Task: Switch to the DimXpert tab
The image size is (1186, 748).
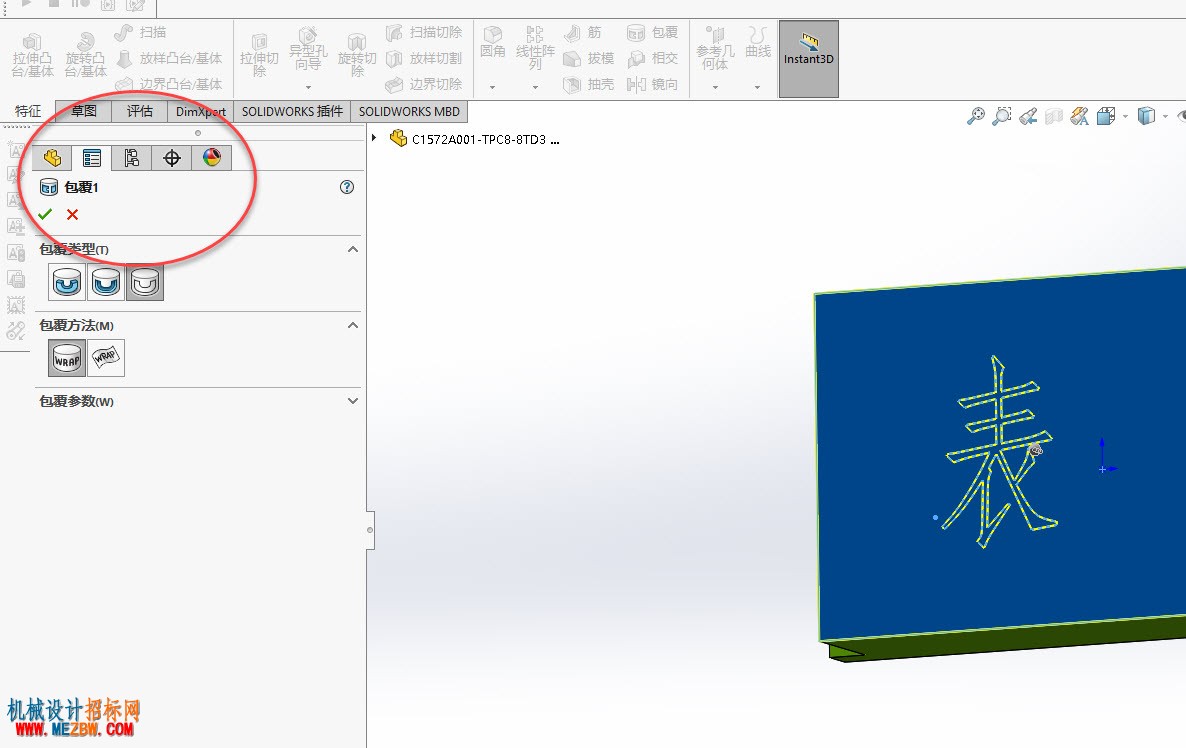Action: pos(200,111)
